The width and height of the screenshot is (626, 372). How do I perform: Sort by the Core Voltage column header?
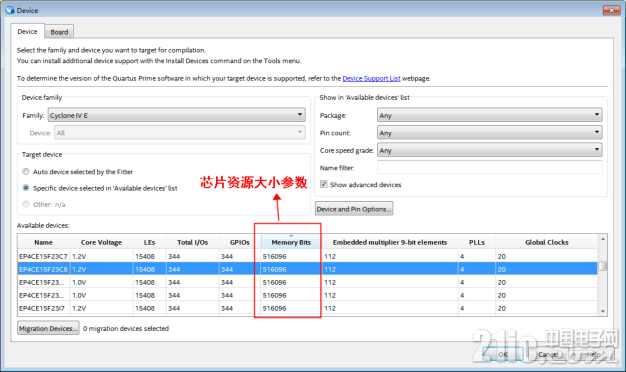(x=101, y=242)
